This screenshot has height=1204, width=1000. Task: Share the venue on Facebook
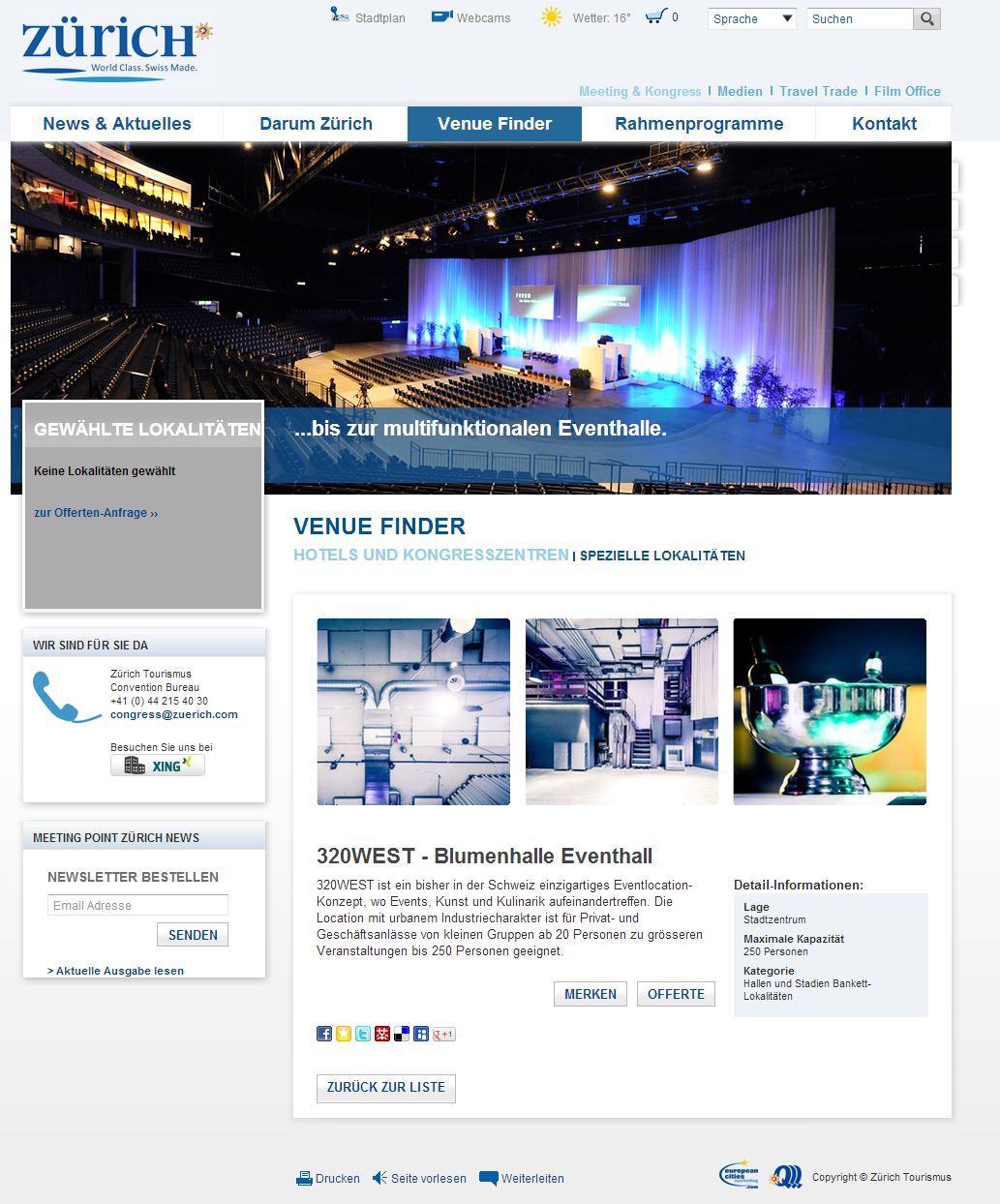point(324,1034)
